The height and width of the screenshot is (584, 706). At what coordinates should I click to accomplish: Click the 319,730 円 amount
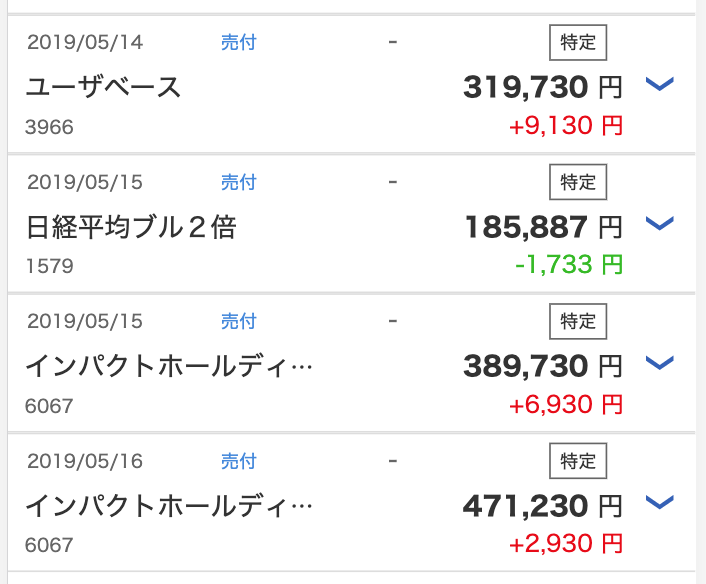click(x=543, y=87)
